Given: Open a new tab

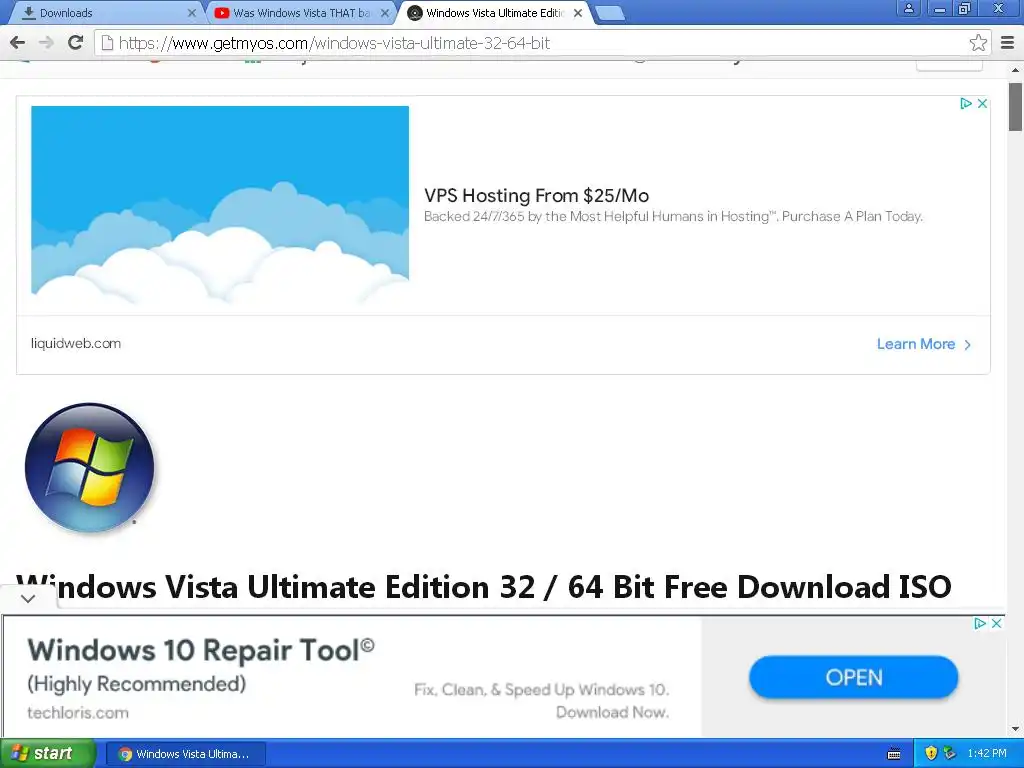Looking at the screenshot, I should (x=610, y=13).
